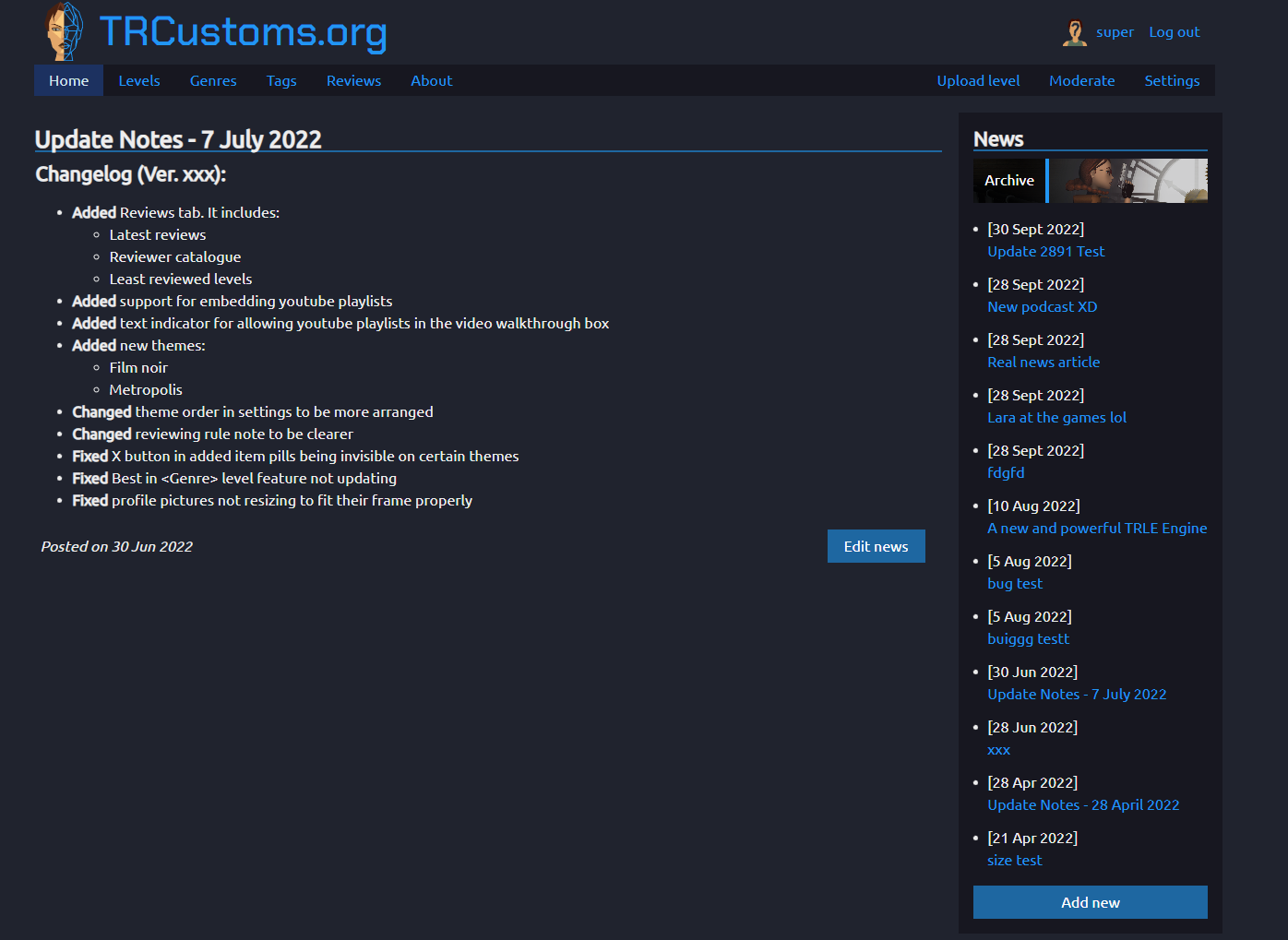Click the Add new button under News
Screen dimensions: 1288x940
click(x=1090, y=902)
